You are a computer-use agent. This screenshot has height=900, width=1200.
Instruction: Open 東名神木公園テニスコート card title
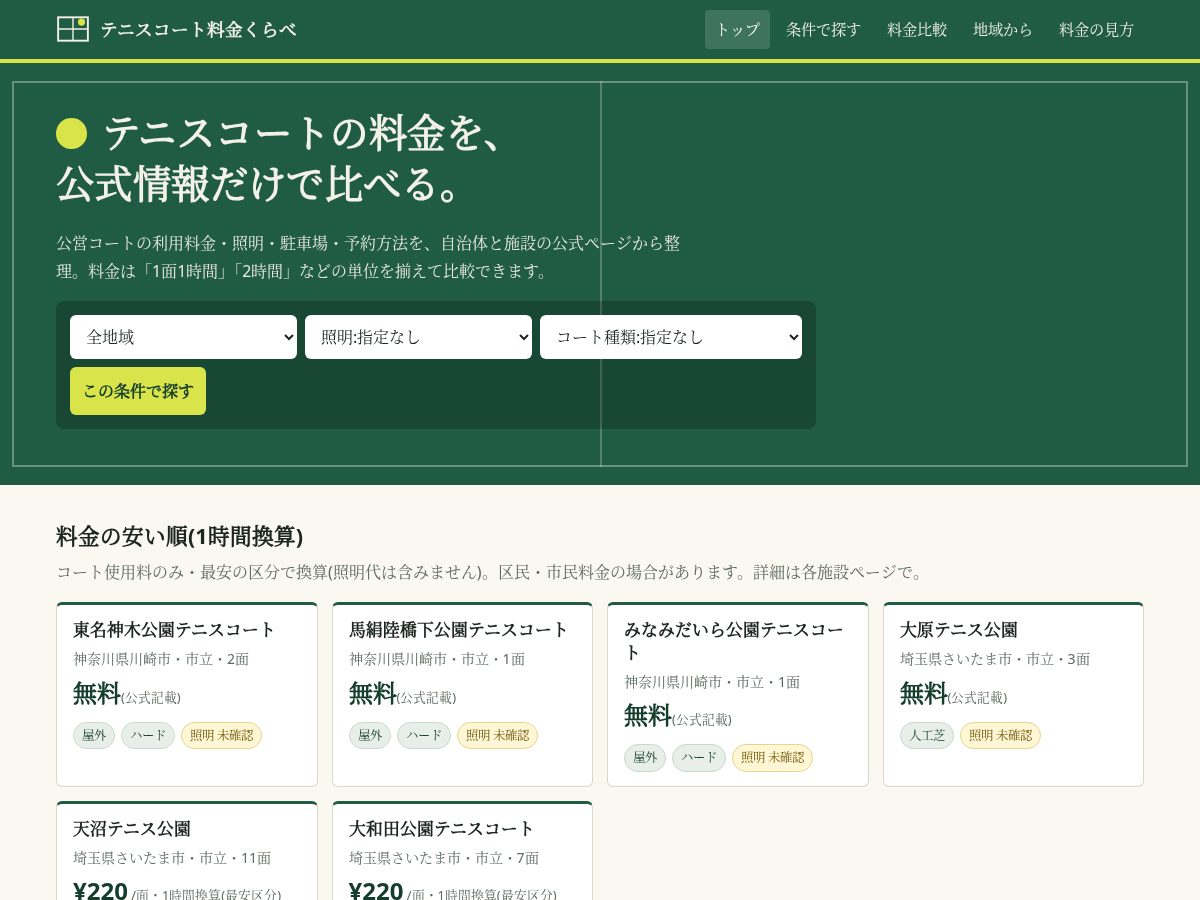click(x=174, y=630)
